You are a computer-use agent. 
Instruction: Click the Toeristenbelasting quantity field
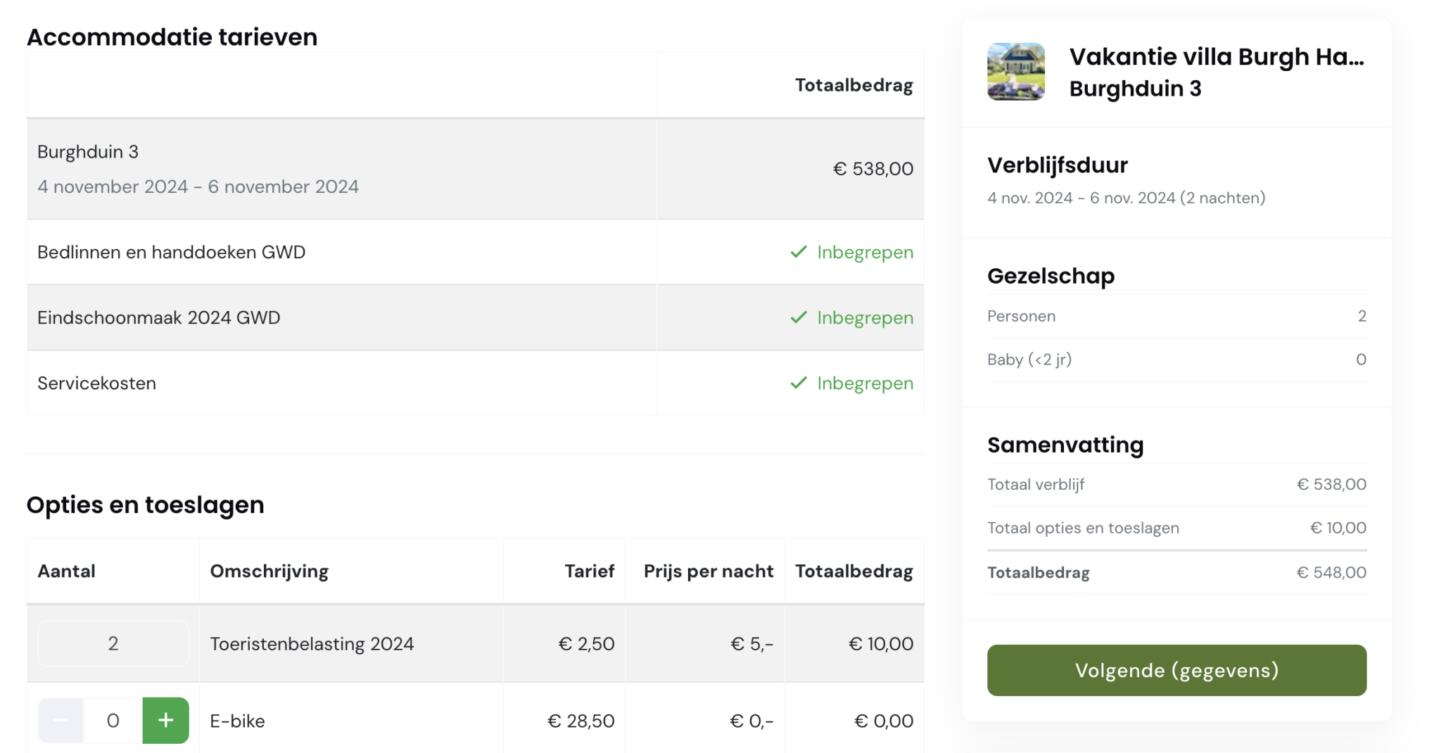(113, 644)
